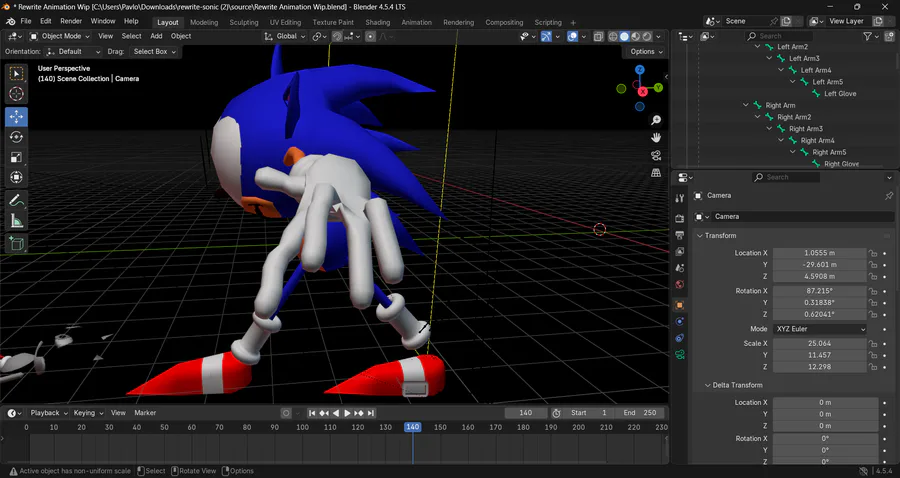Open the Object properties tab (orange square)
The width and height of the screenshot is (900, 478).
coord(680,305)
